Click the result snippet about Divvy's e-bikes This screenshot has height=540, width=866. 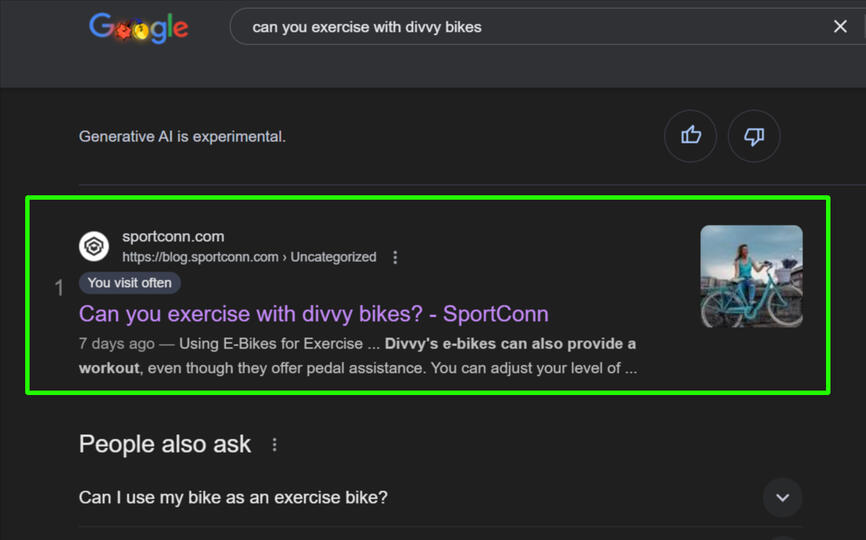click(x=357, y=356)
